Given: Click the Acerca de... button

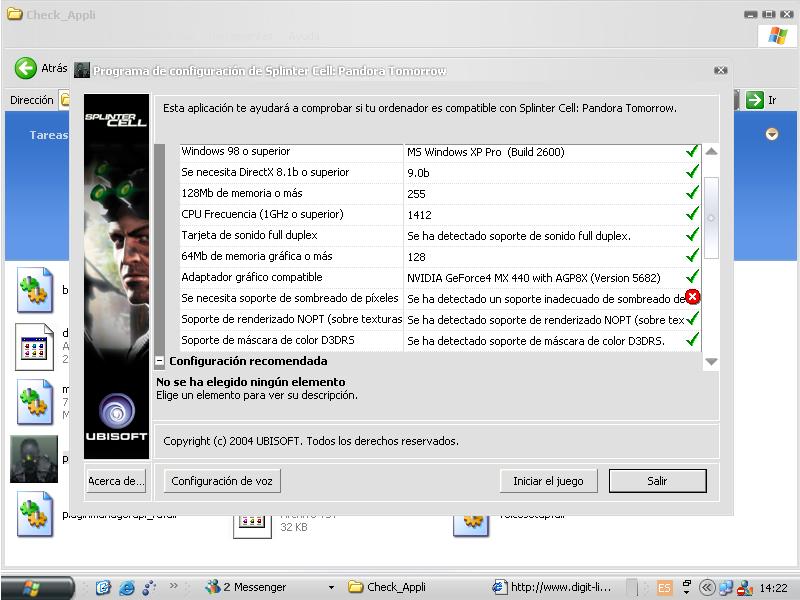Looking at the screenshot, I should coord(116,481).
